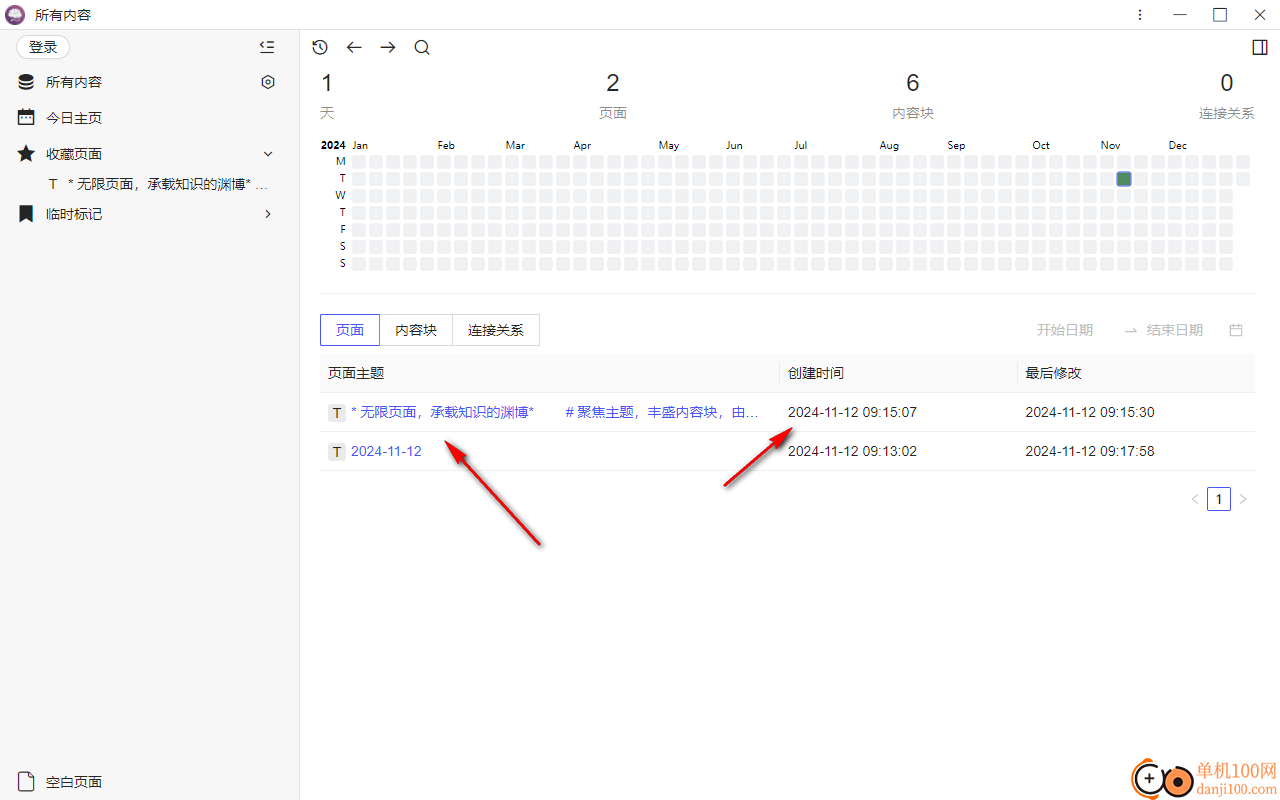The width and height of the screenshot is (1280, 800).
Task: Select 收藏页面 in the sidebar
Action: (x=74, y=154)
